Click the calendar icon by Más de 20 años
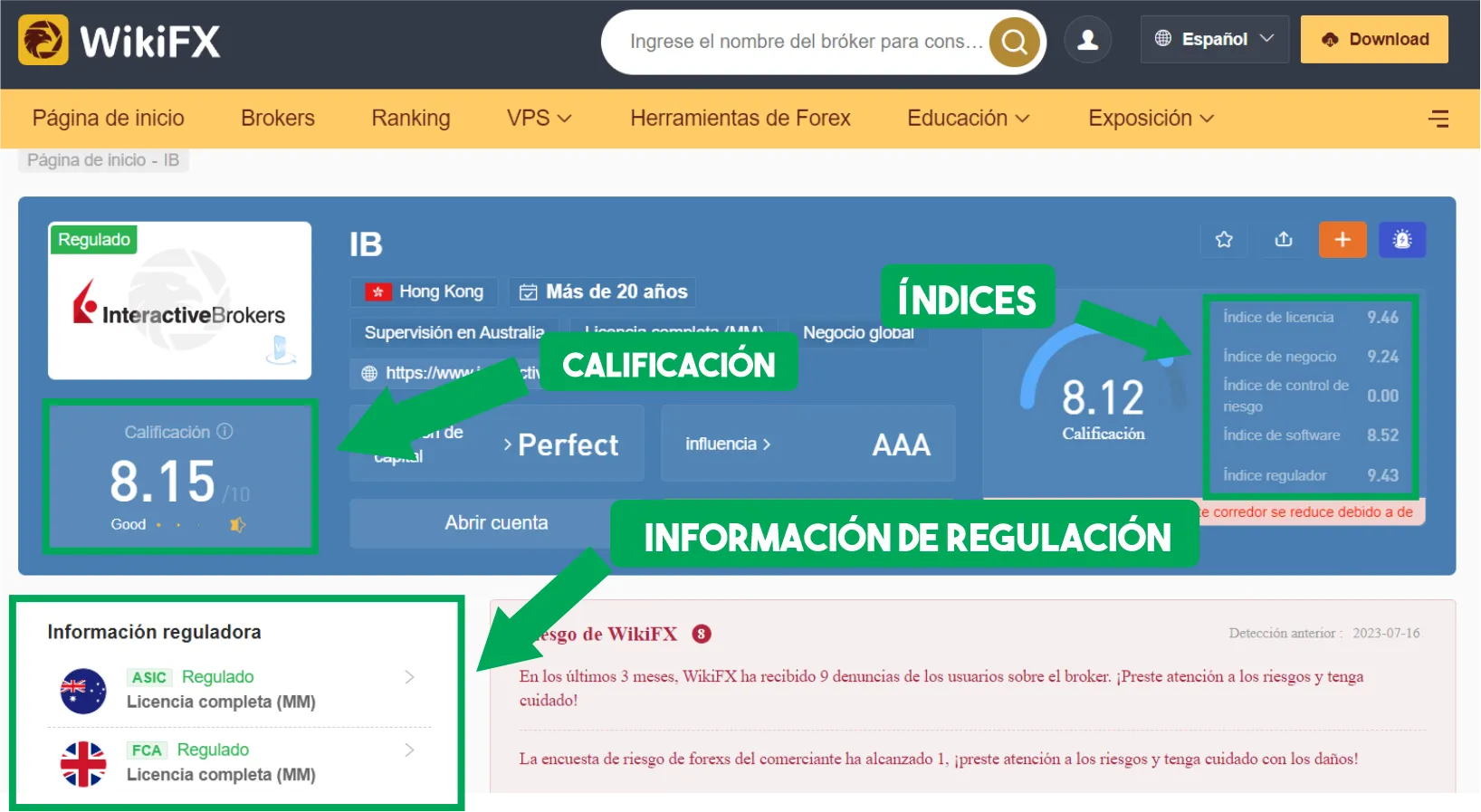The width and height of the screenshot is (1481, 812). pos(528,292)
